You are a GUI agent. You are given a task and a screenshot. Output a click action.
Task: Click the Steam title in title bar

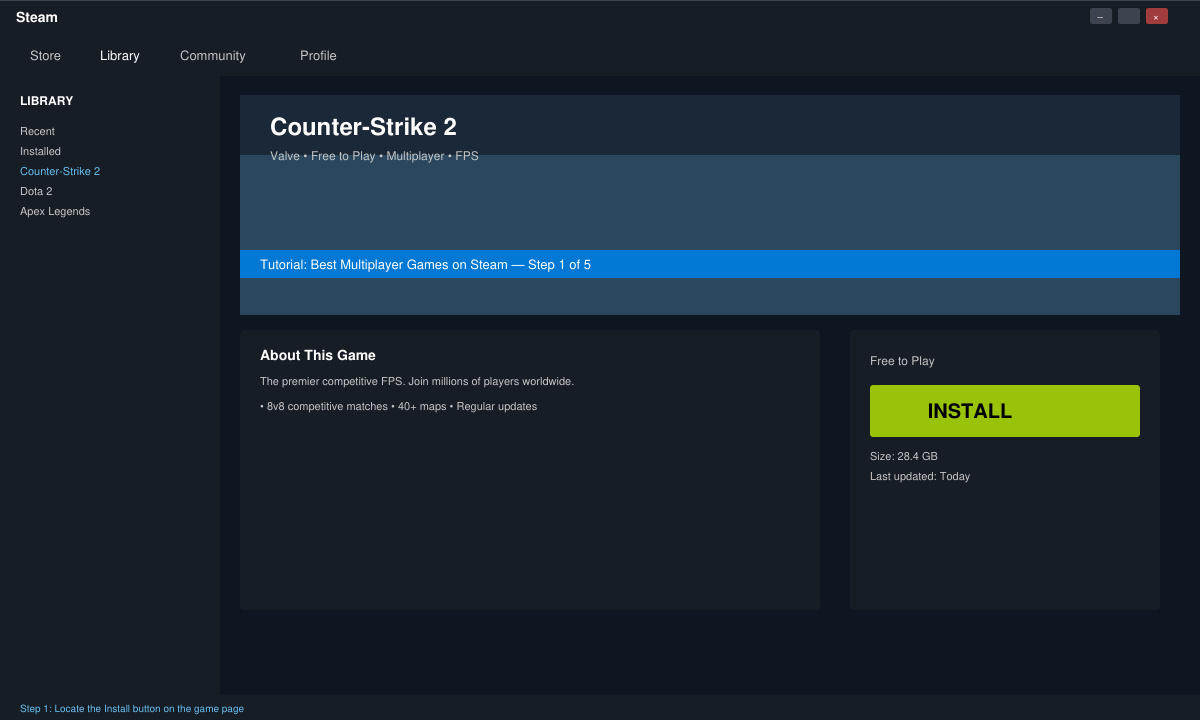[x=37, y=17]
